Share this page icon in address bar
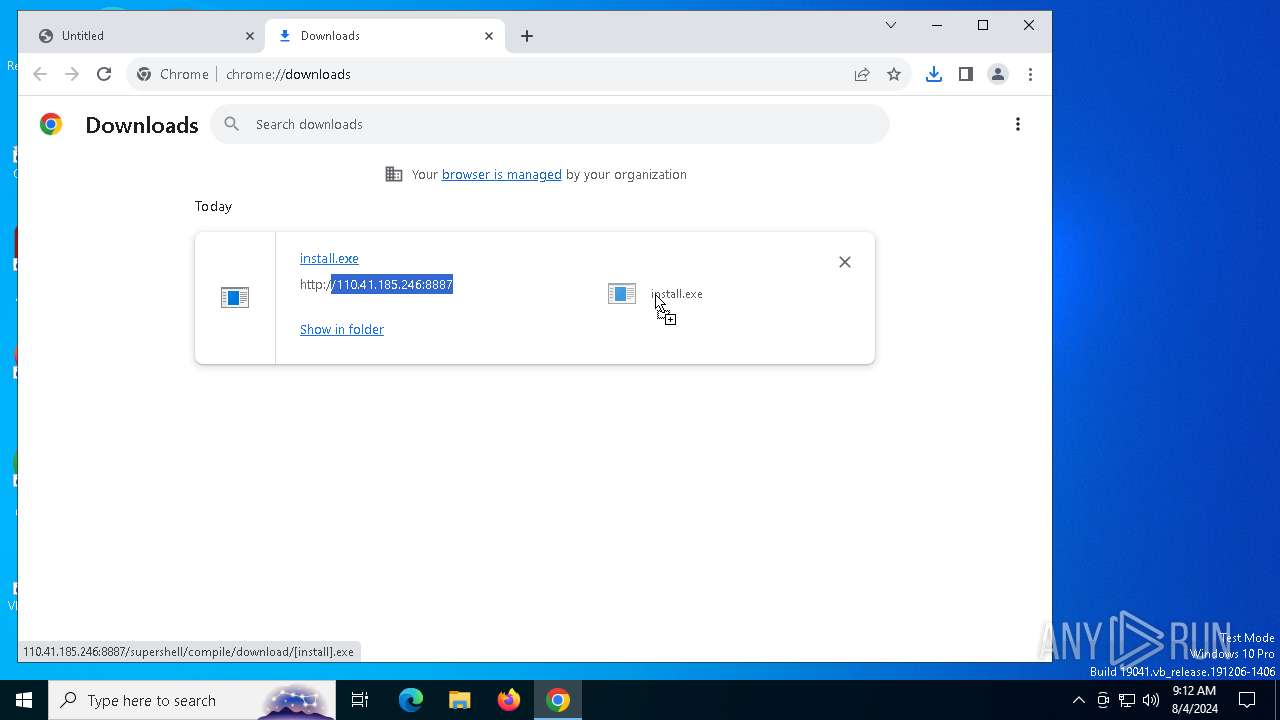1280x720 pixels. (862, 74)
